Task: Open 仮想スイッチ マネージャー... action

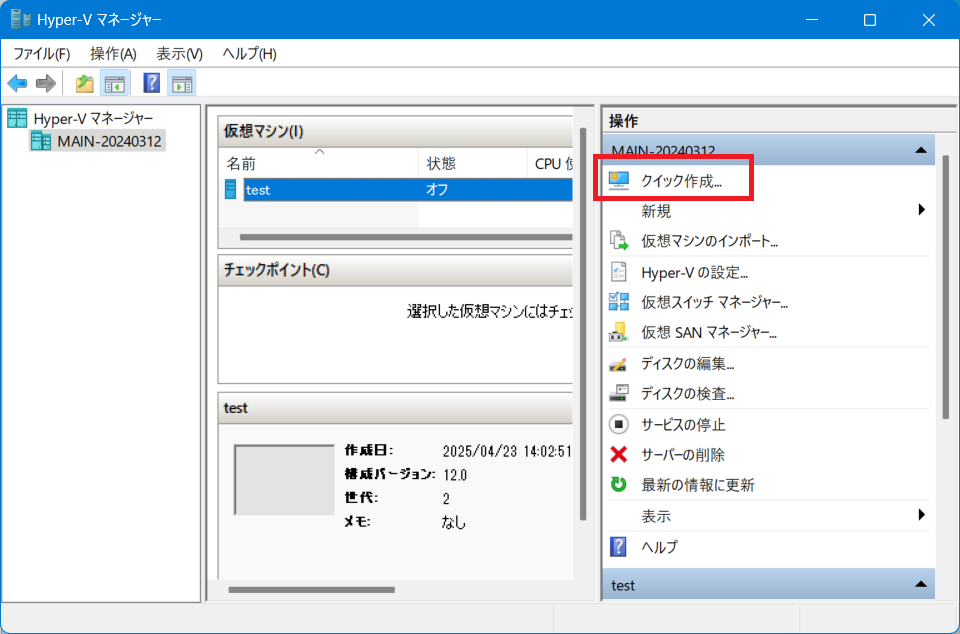Action: point(714,302)
